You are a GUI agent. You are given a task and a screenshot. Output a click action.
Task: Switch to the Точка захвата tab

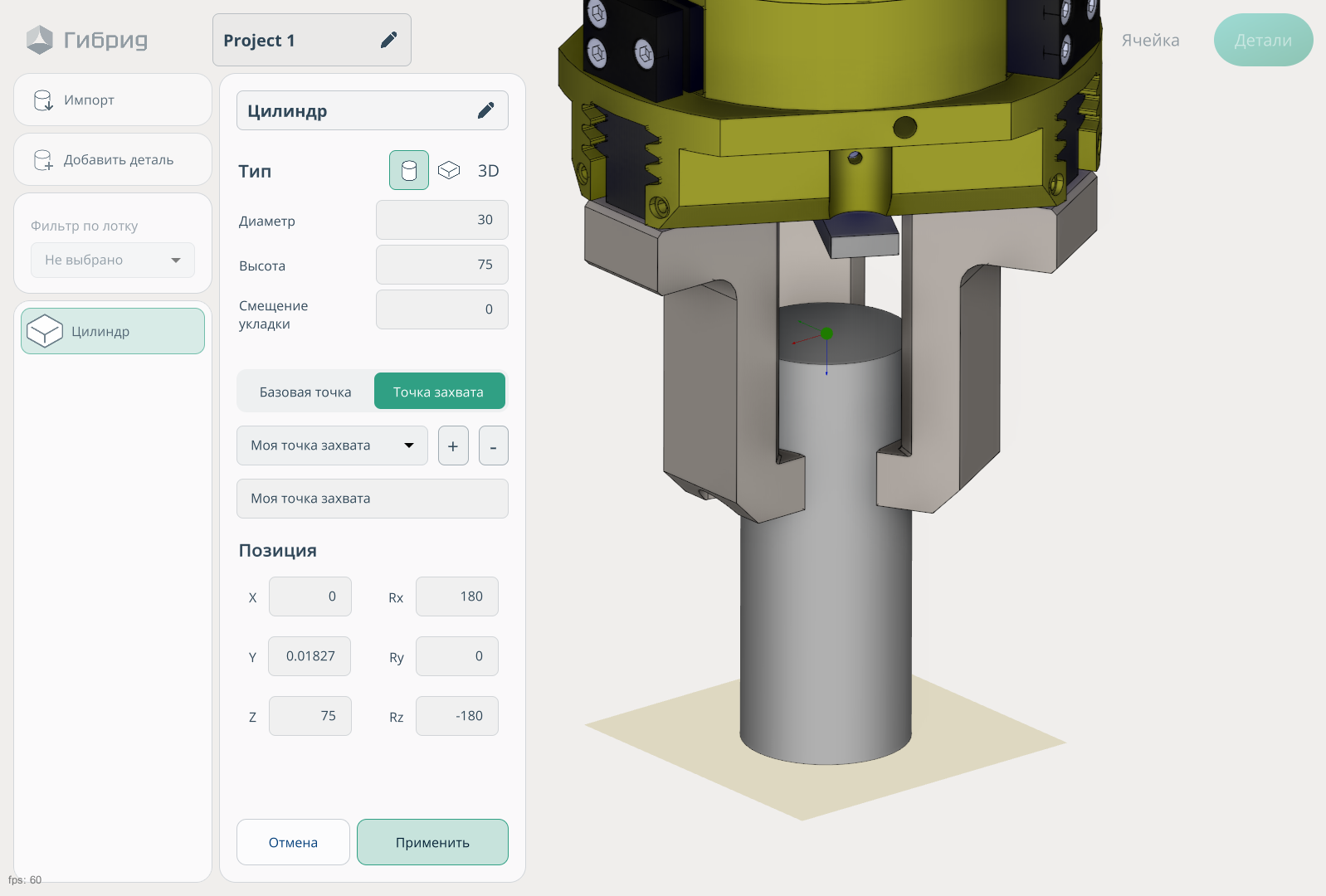439,392
